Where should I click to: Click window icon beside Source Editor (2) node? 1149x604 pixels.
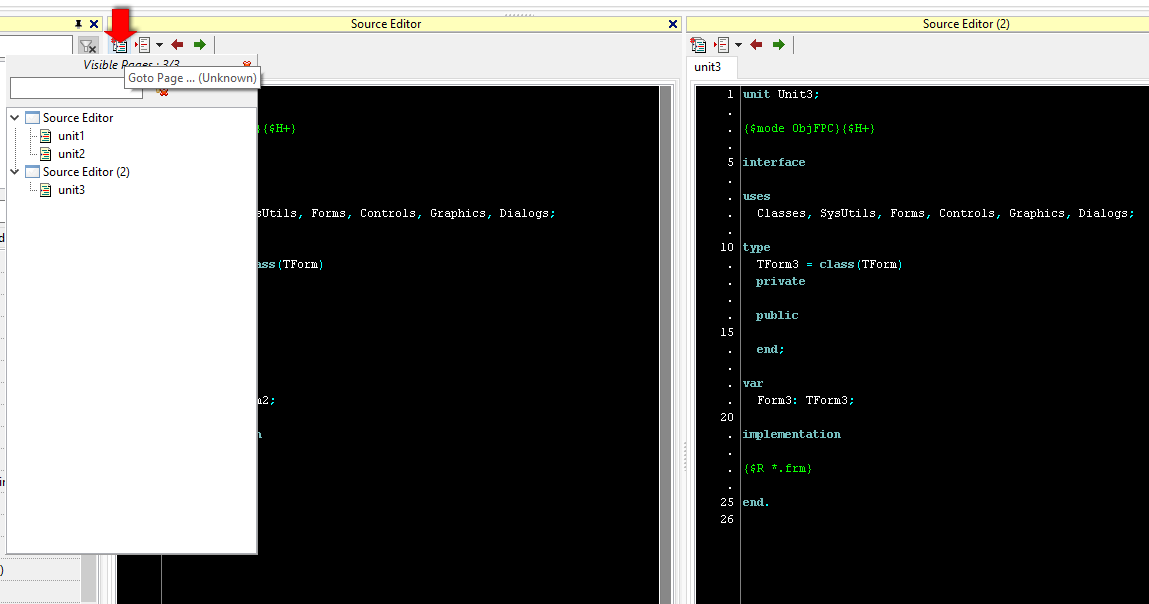[x=32, y=172]
